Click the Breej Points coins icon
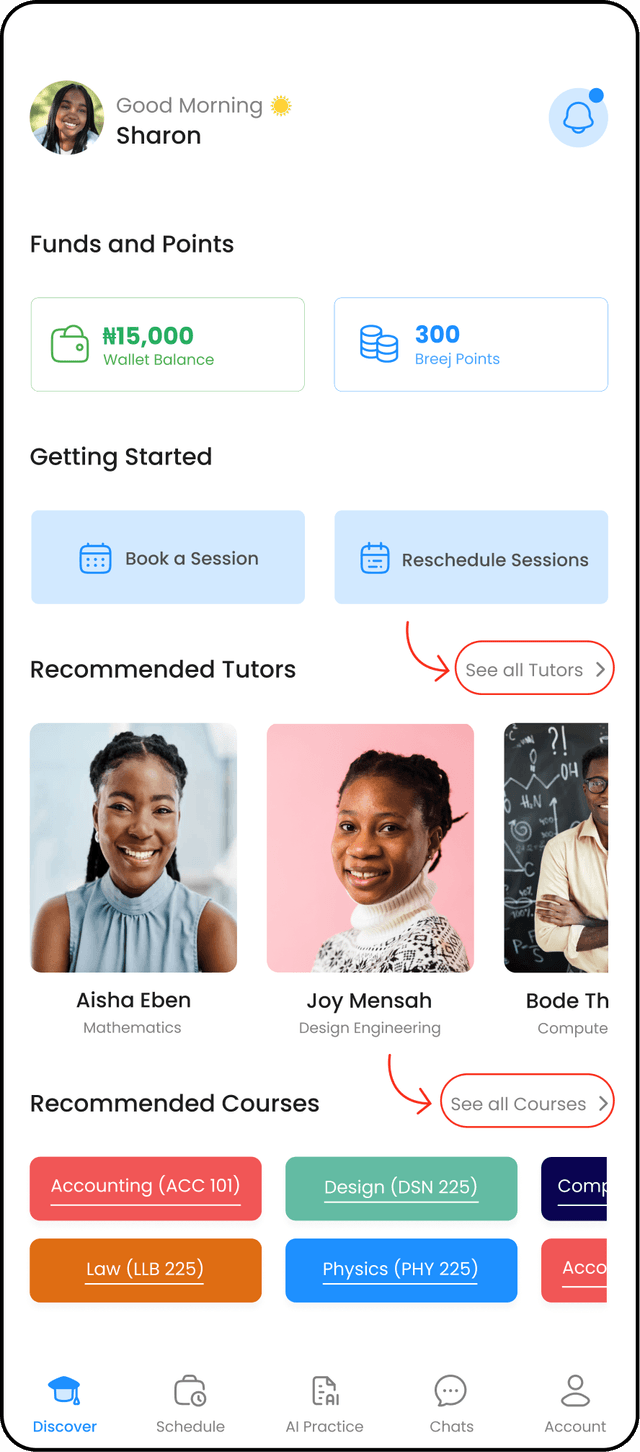Screen dimensions: 640x1452 [379, 344]
